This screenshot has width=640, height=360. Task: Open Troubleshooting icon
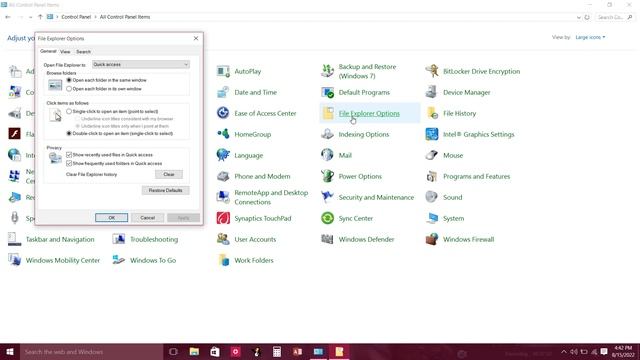click(119, 239)
